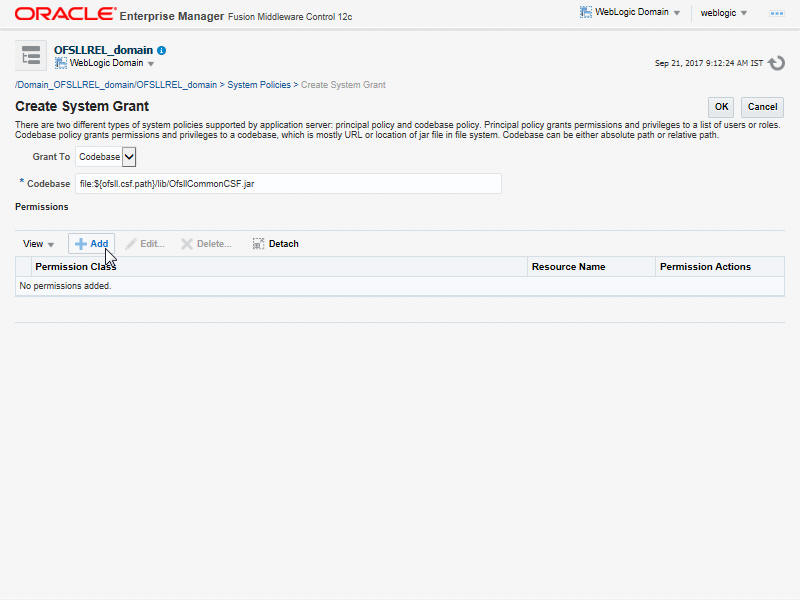Image resolution: width=800 pixels, height=600 pixels.
Task: Follow the Domain_OFSLLREL_domain breadcrumb link
Action: point(116,85)
